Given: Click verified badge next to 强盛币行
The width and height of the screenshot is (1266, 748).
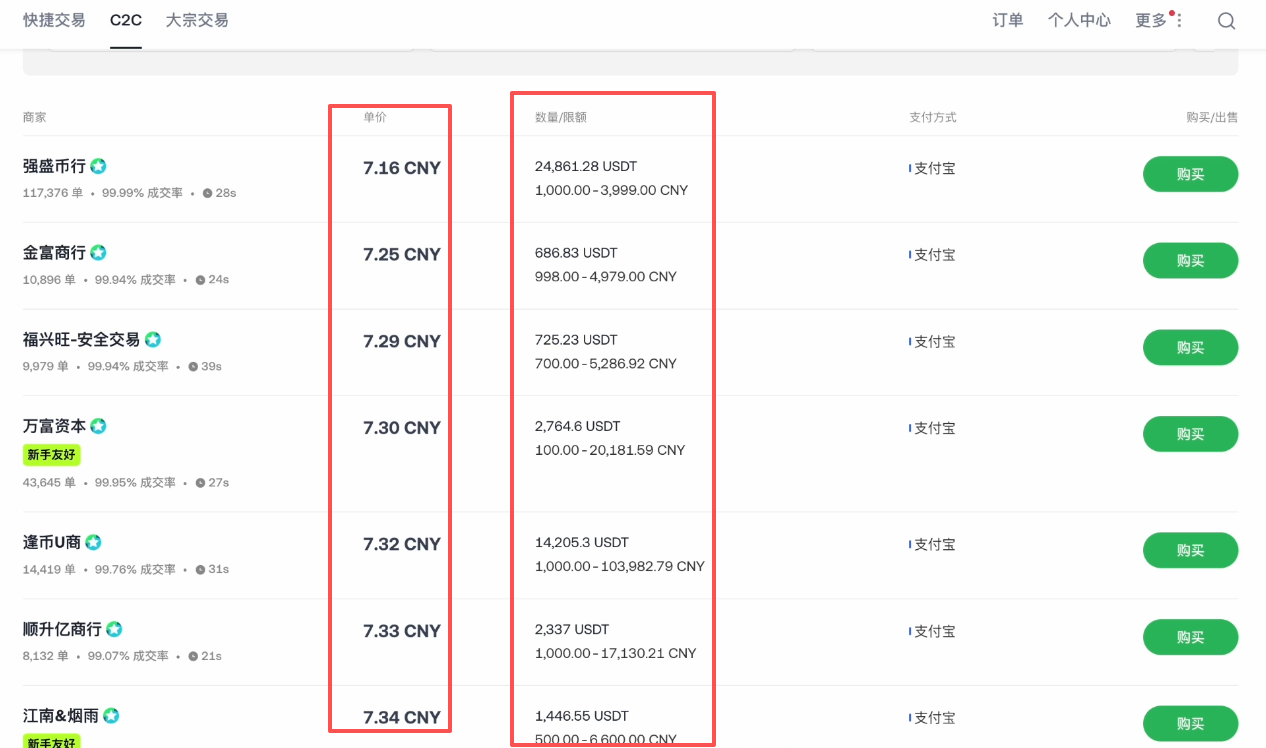Looking at the screenshot, I should coord(98,166).
